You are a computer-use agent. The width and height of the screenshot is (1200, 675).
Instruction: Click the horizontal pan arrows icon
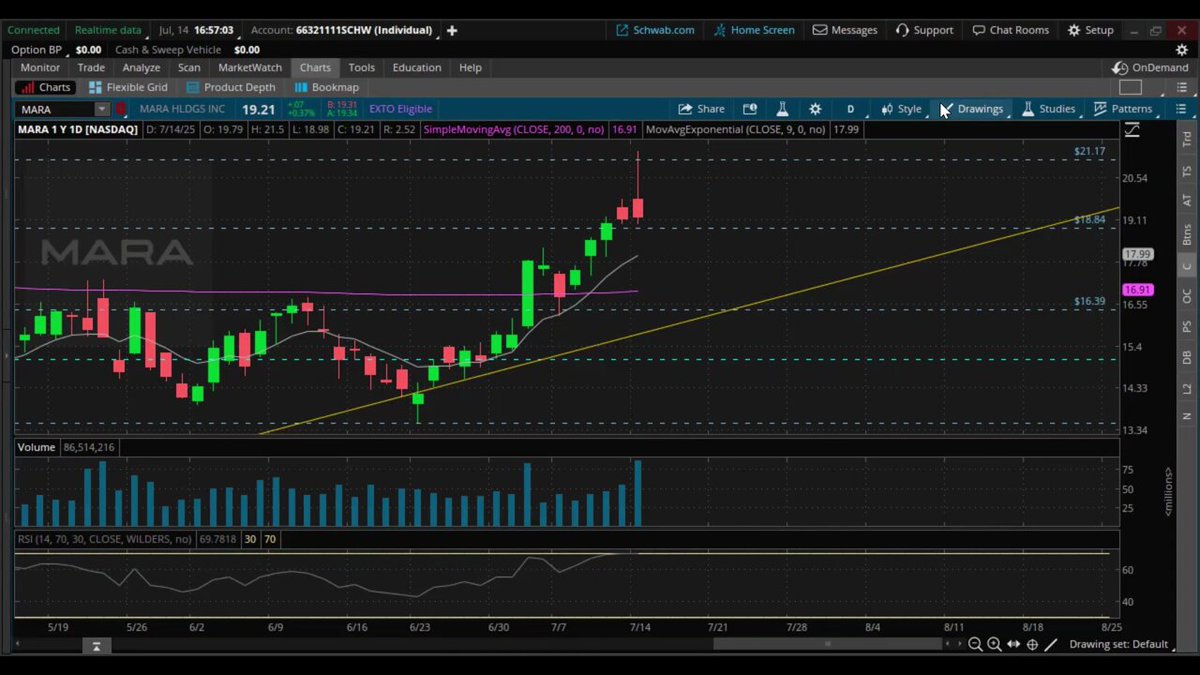1013,645
